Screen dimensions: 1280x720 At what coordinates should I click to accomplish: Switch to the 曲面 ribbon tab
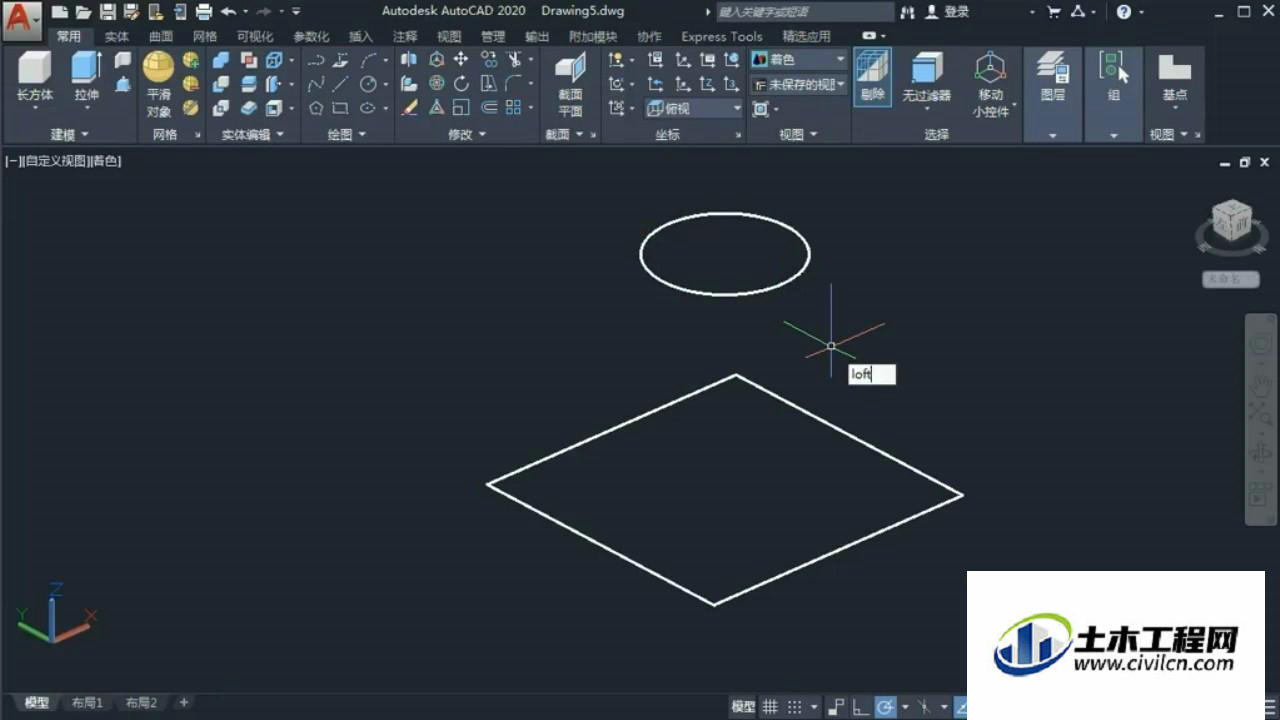coord(161,36)
